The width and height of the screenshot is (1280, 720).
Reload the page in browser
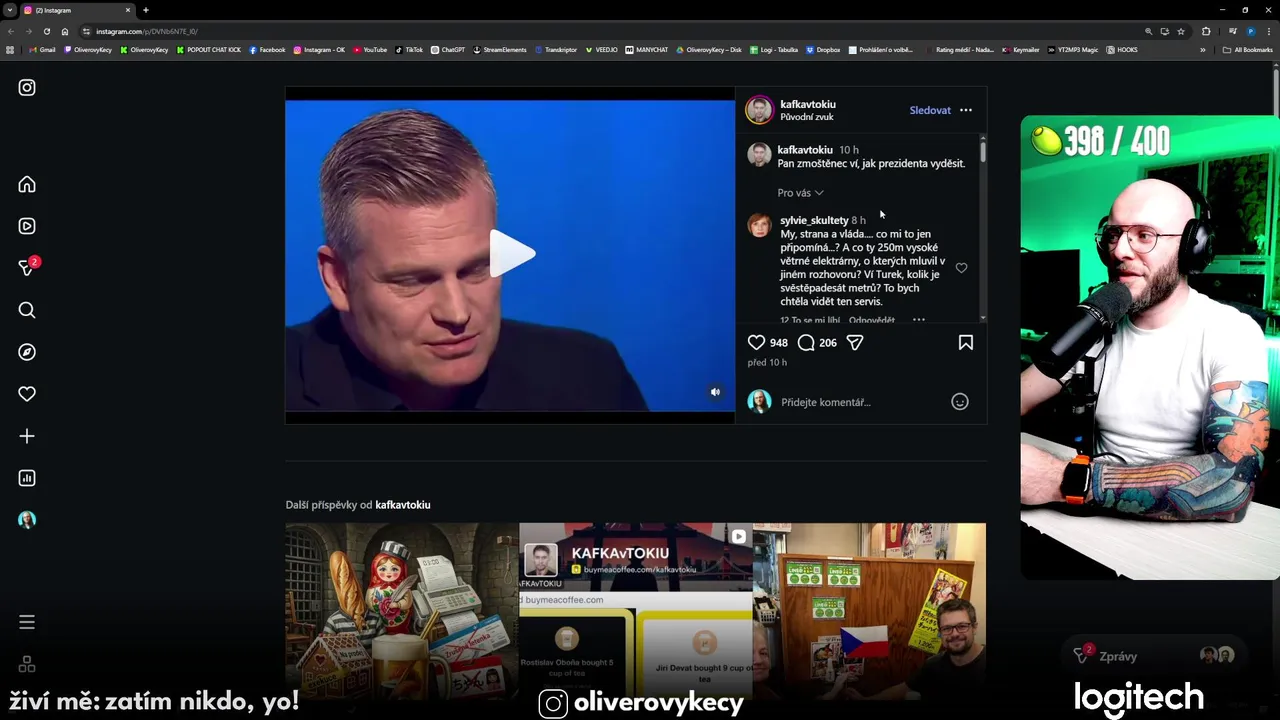pyautogui.click(x=46, y=31)
